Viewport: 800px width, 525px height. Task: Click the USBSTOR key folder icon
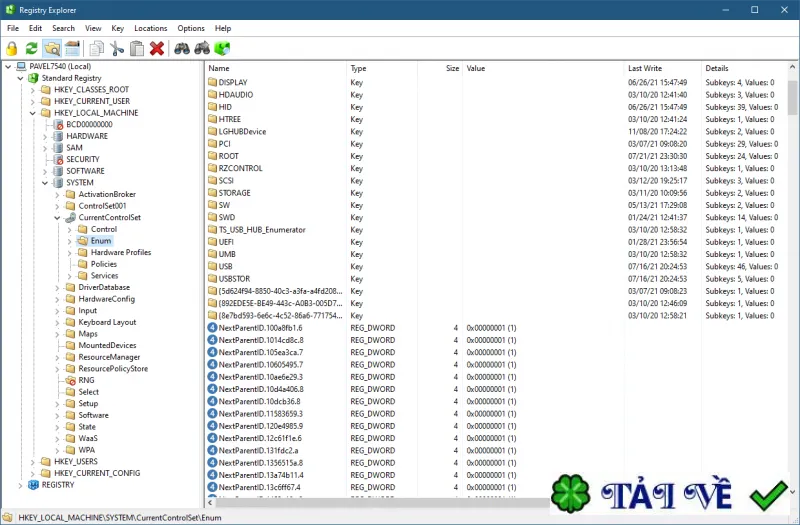pyautogui.click(x=213, y=279)
